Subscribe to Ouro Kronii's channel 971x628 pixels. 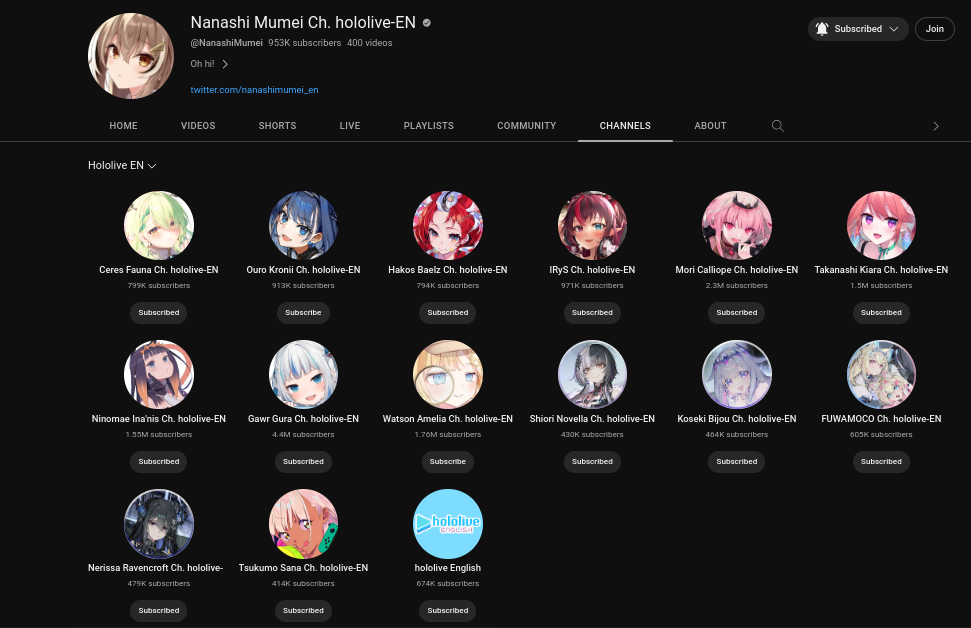coord(303,313)
